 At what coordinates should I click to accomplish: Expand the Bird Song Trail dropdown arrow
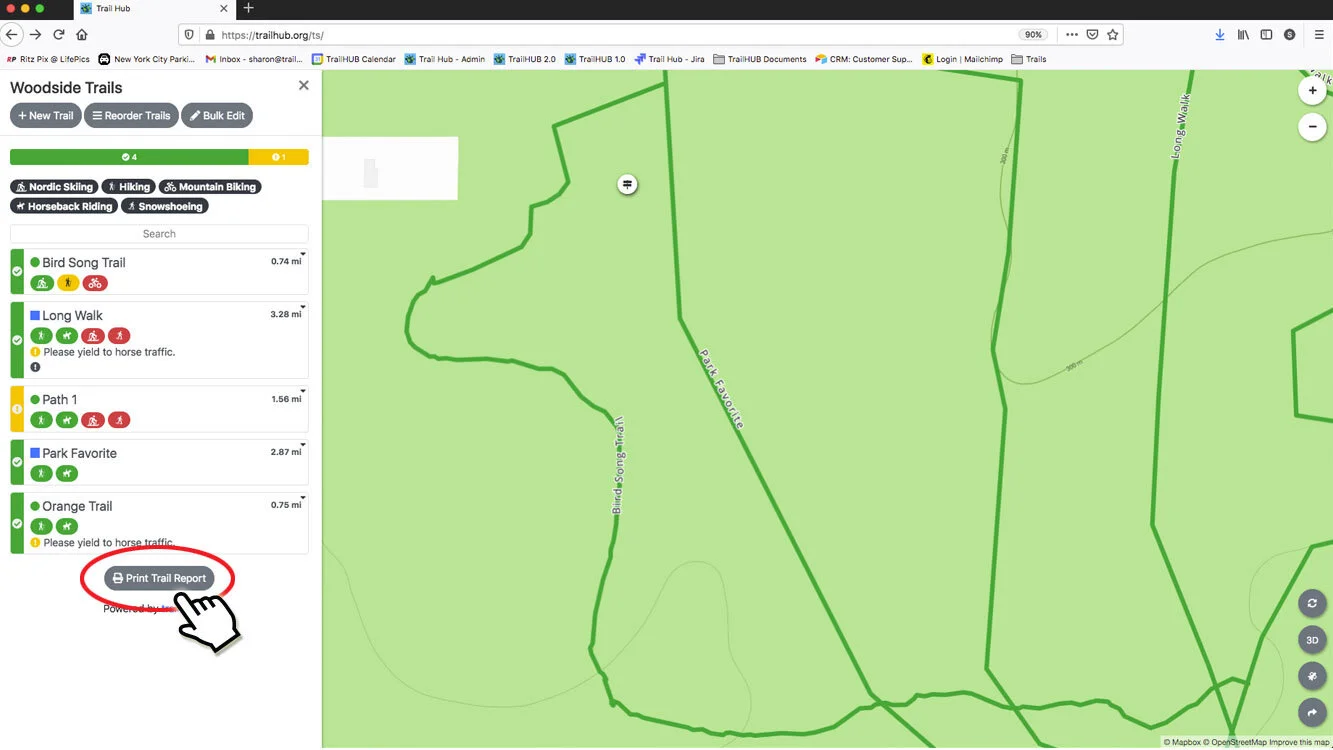[x=303, y=255]
